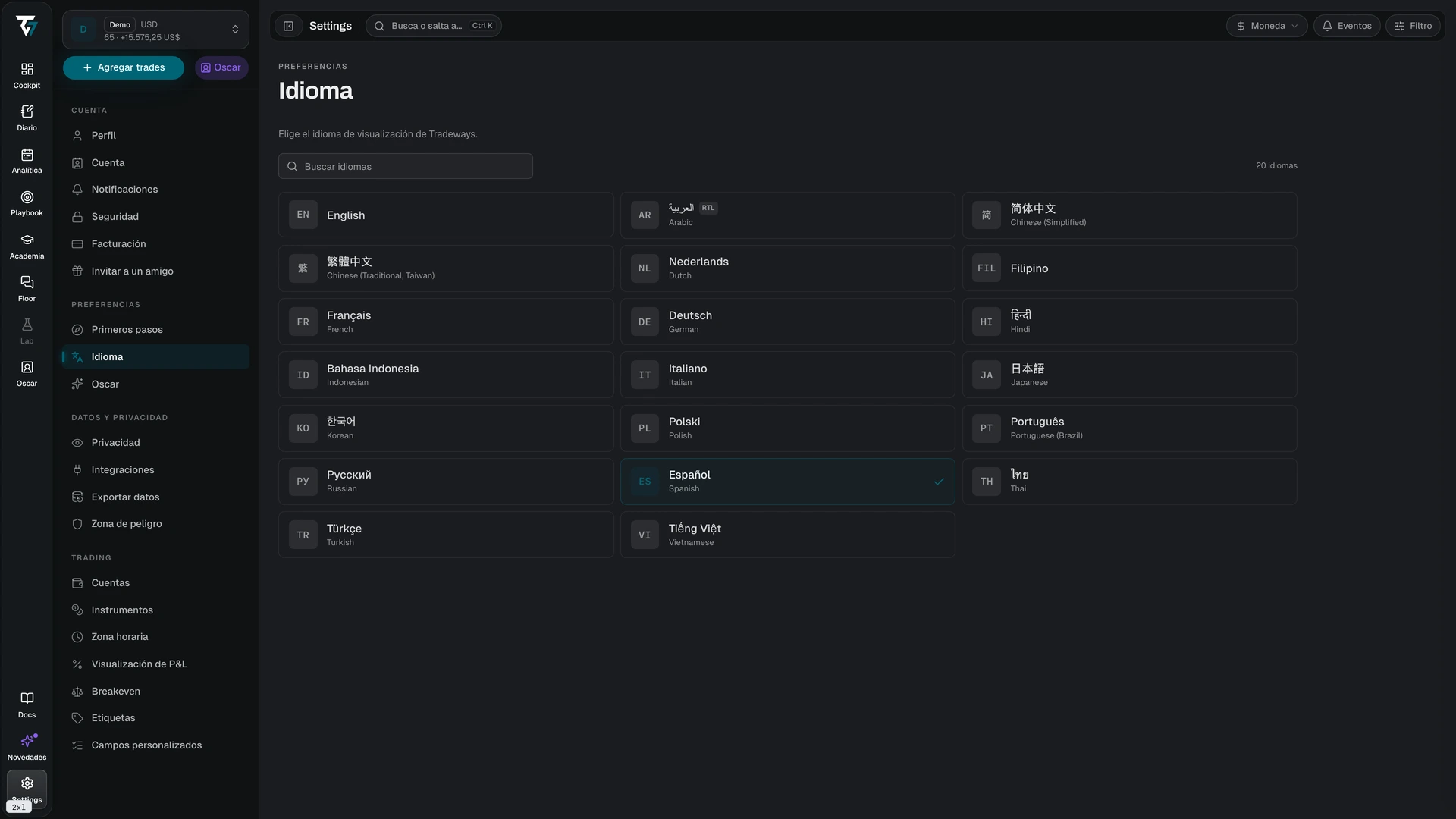Click Agregar trades button
1456x819 pixels.
tap(124, 67)
